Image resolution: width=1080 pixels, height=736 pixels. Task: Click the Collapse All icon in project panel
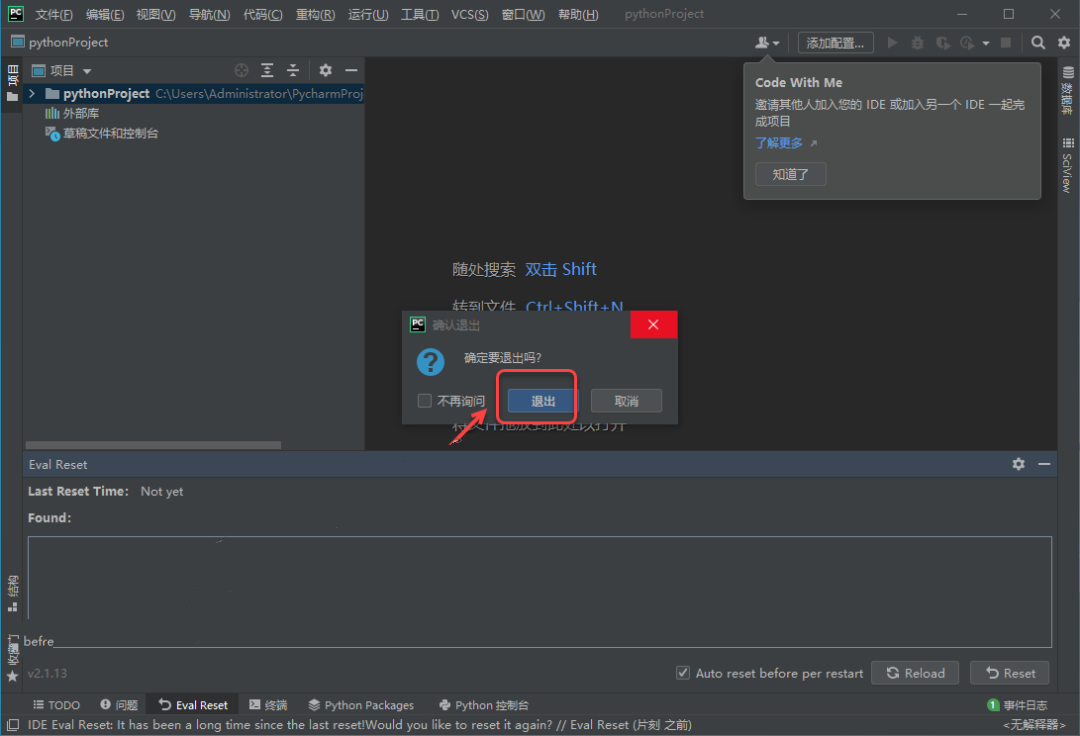click(293, 70)
